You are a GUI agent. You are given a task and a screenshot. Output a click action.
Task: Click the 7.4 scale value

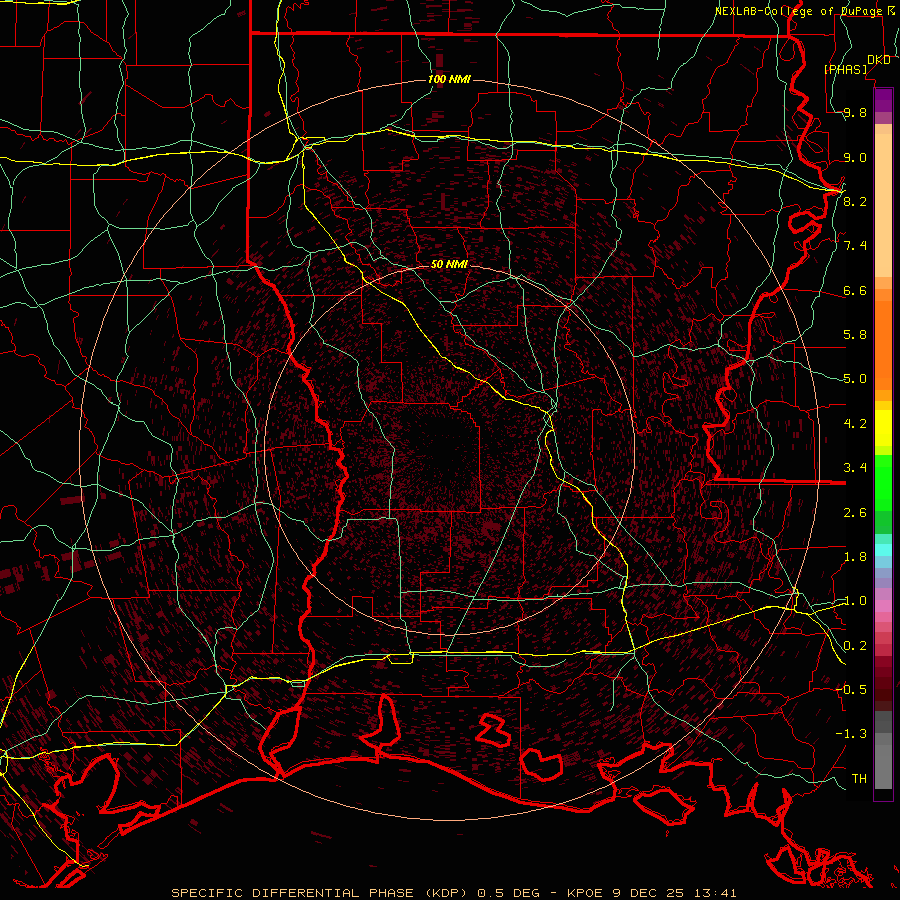pyautogui.click(x=855, y=246)
